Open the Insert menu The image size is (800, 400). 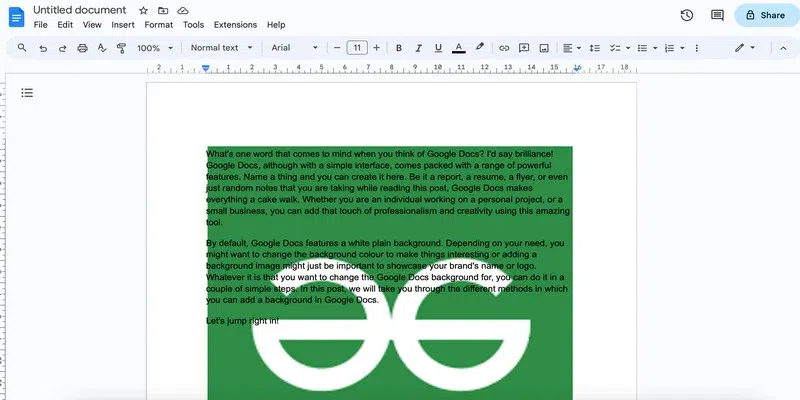pos(123,24)
